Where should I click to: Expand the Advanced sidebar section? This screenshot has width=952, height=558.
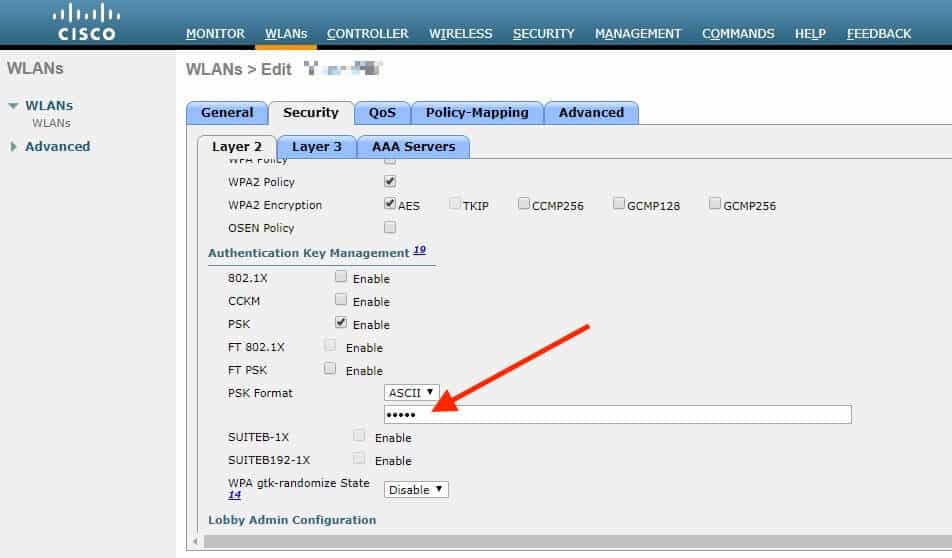(13, 146)
